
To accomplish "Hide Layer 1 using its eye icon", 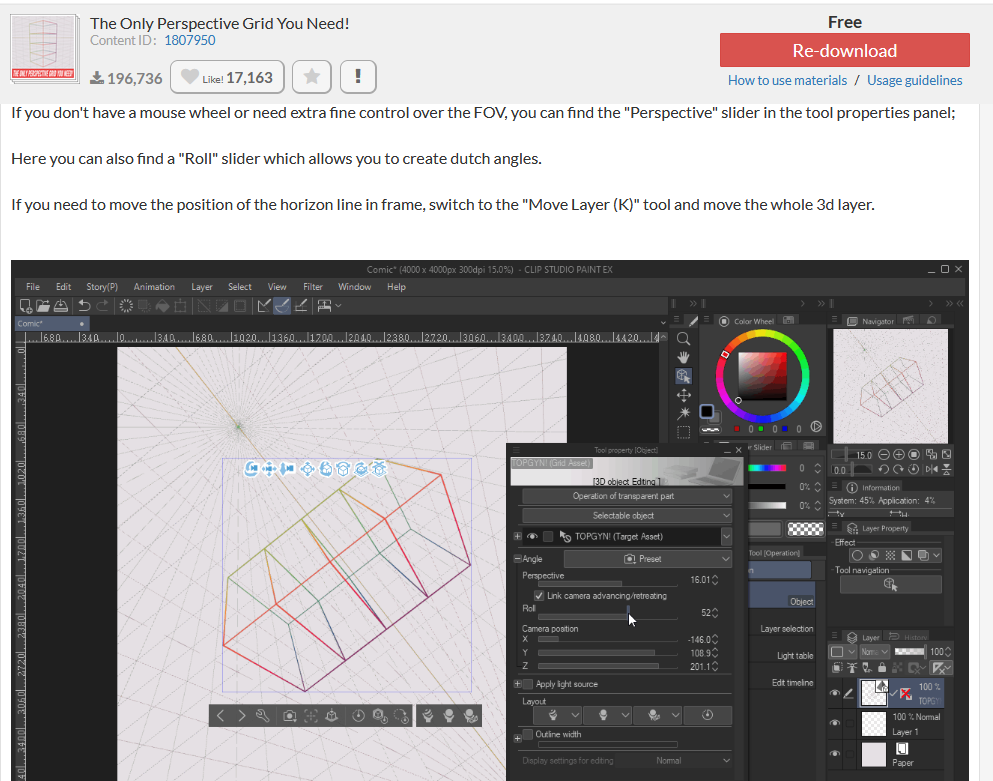I will tap(835, 723).
